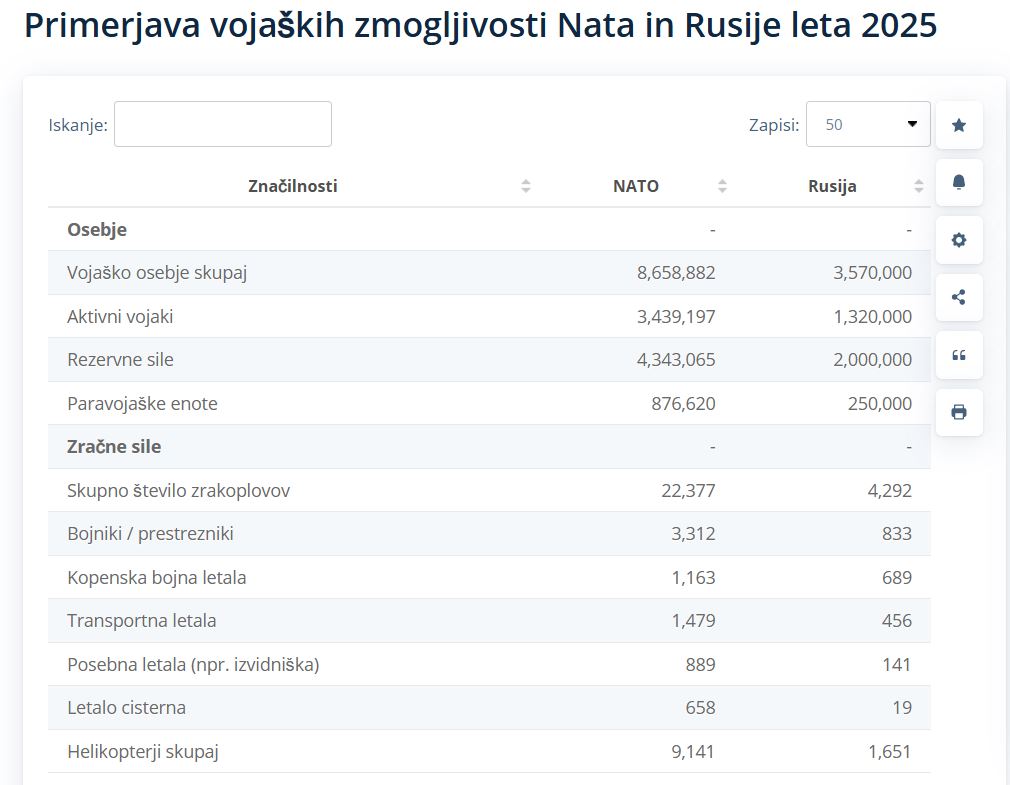Select Skupno število zrakoplovov label

tap(178, 491)
